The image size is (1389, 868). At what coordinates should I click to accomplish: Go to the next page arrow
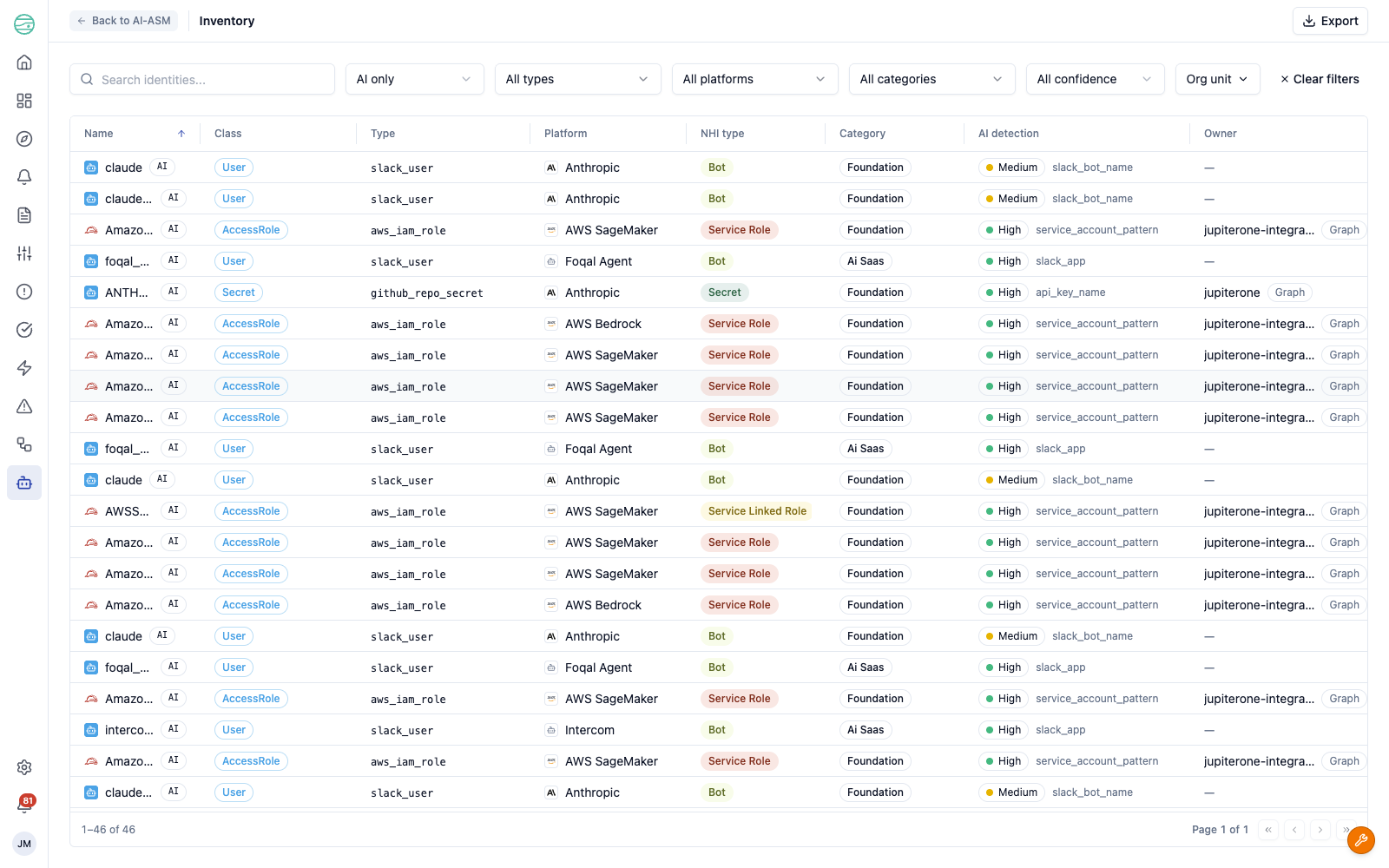point(1320,830)
